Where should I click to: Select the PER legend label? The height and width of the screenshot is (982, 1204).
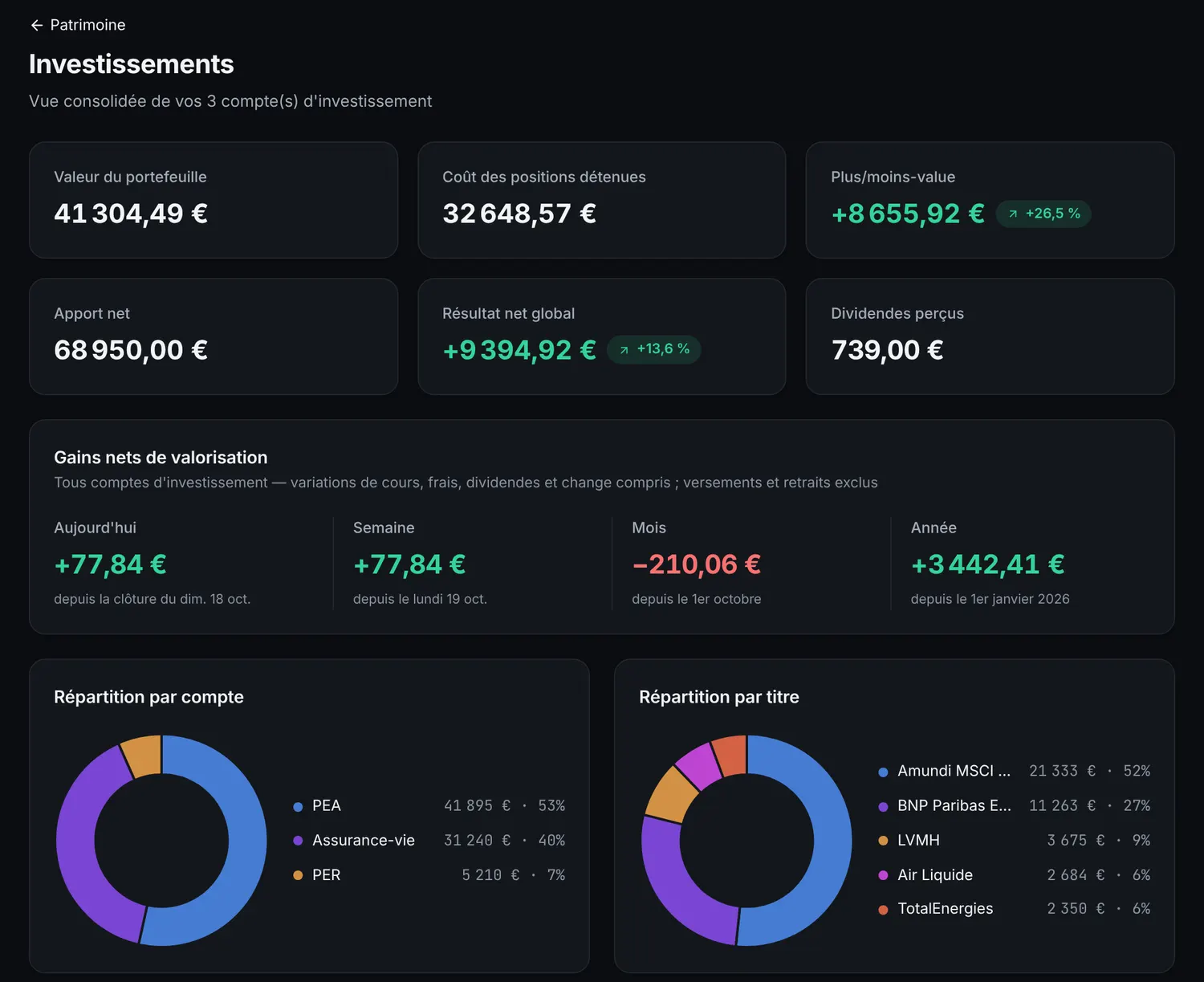(327, 874)
